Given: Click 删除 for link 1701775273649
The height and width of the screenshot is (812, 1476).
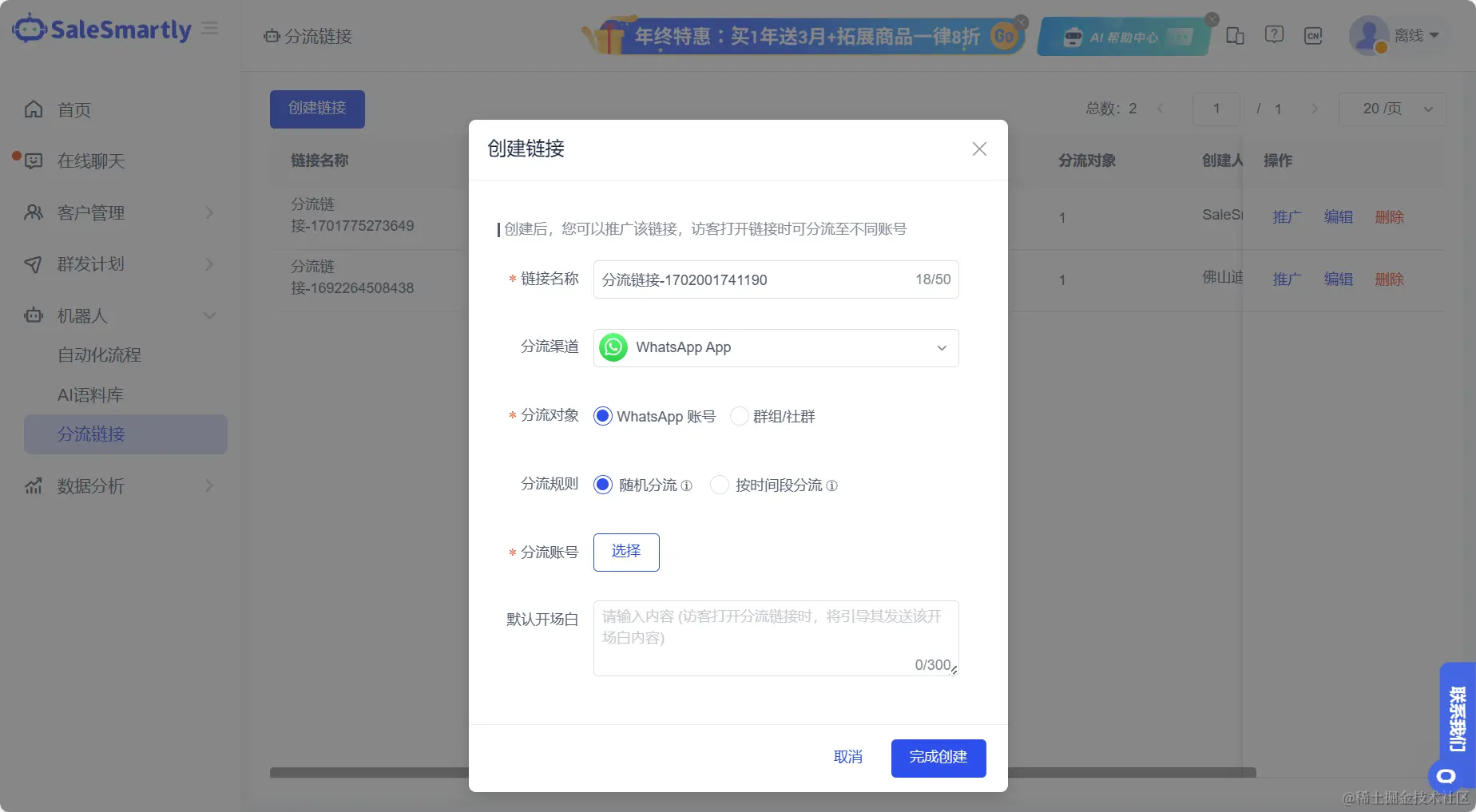Looking at the screenshot, I should [1389, 217].
